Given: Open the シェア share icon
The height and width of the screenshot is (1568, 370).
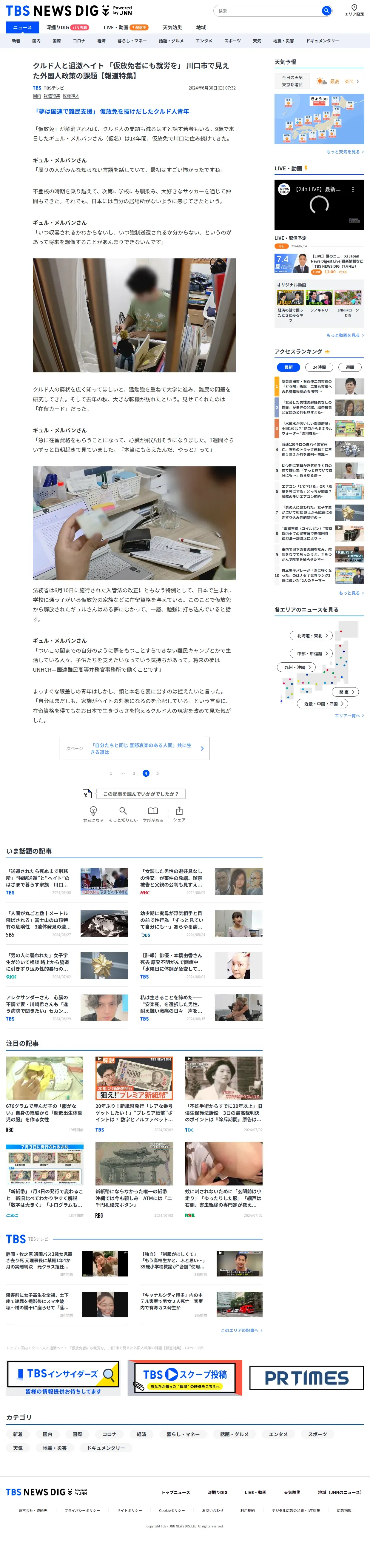Looking at the screenshot, I should [179, 811].
